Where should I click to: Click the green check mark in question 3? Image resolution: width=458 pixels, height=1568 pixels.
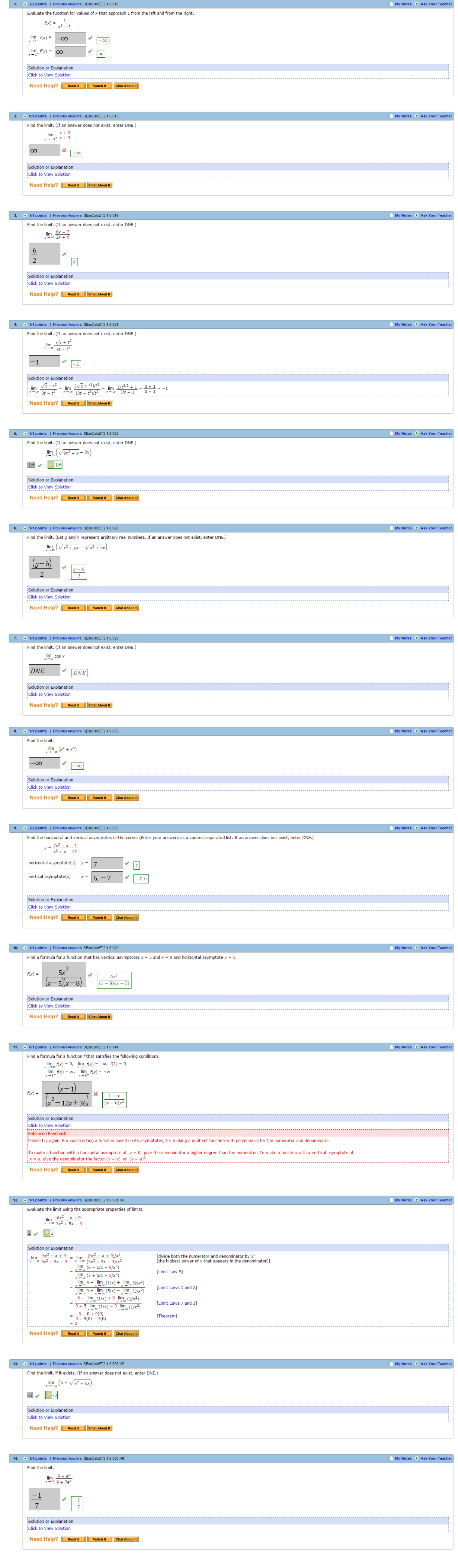pyautogui.click(x=65, y=255)
